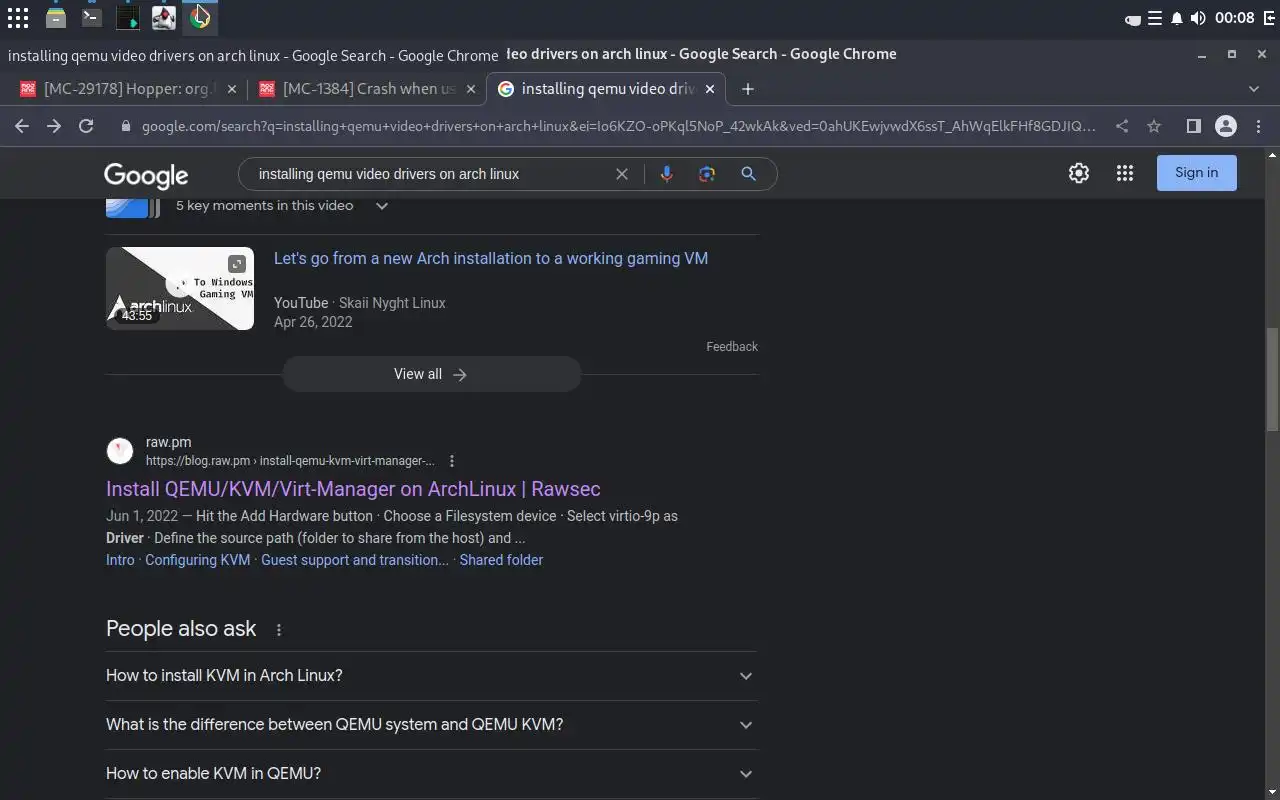Click the logout icon at the panel end
This screenshot has height=800, width=1280.
pyautogui.click(x=1267, y=18)
